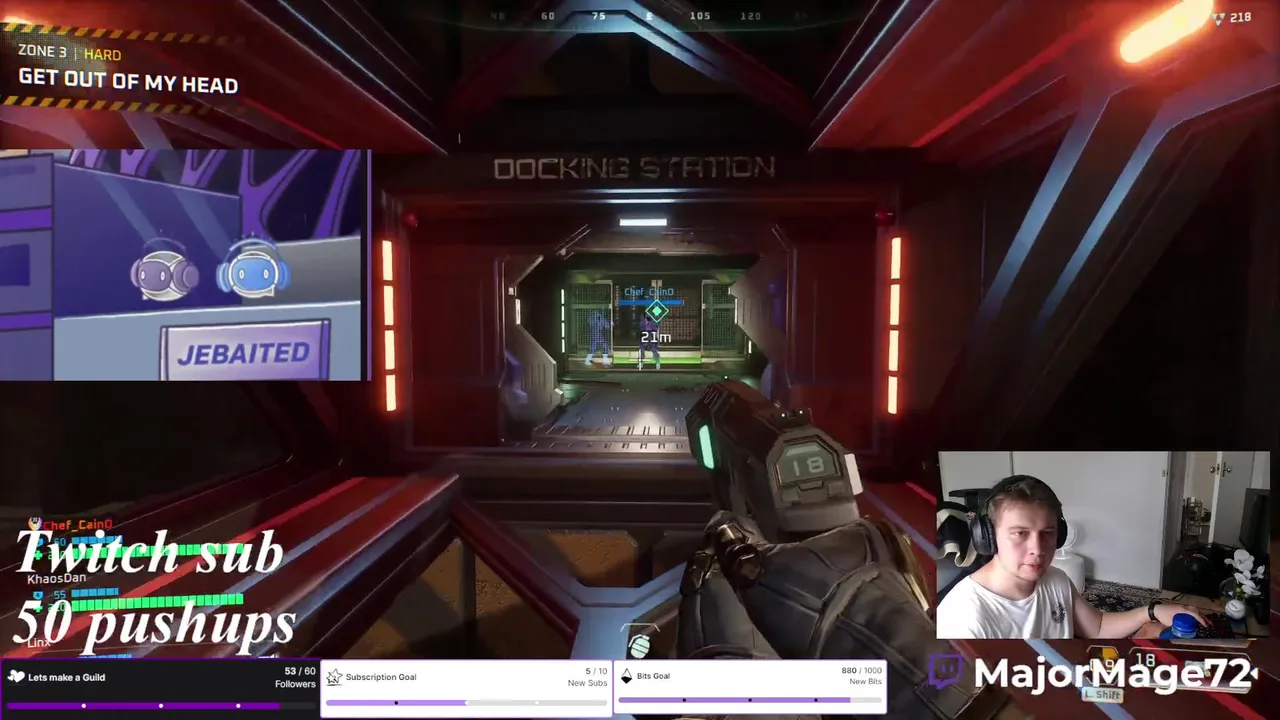Click the '21m' distance readout
This screenshot has width=1280, height=720.
[656, 337]
